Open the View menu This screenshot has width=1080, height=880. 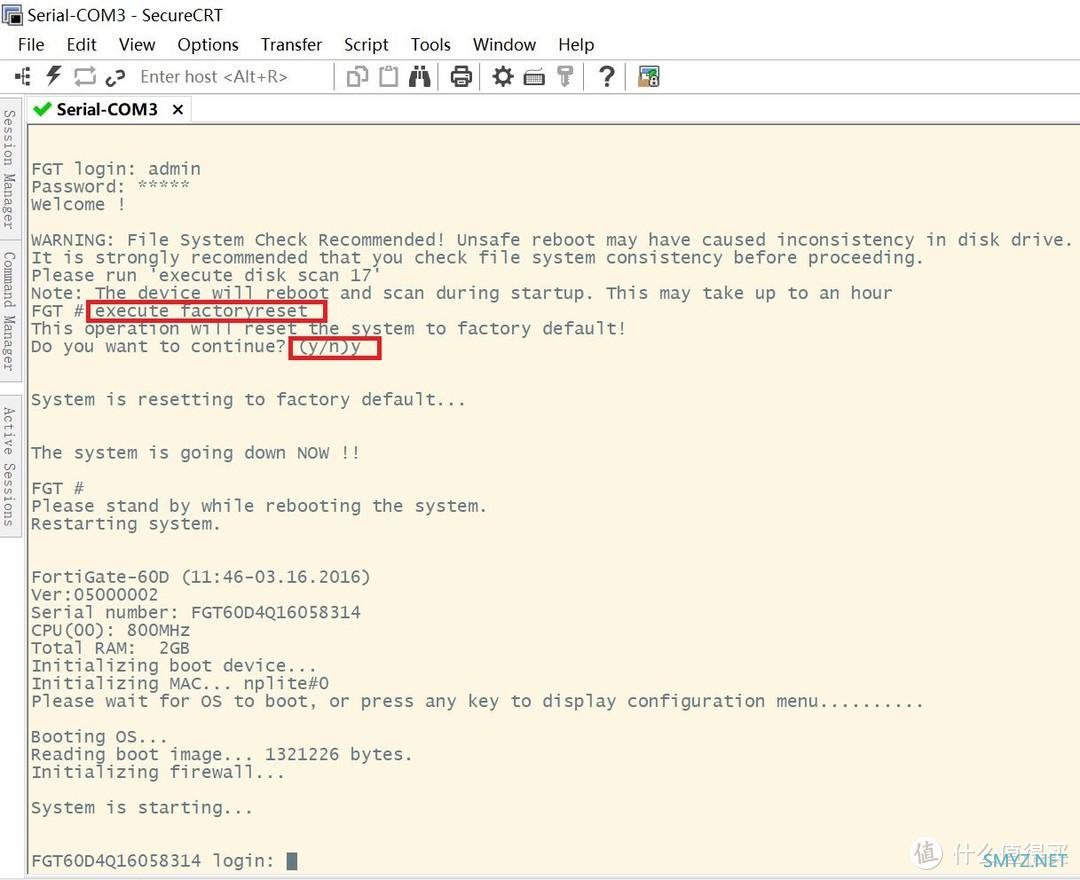pos(137,45)
